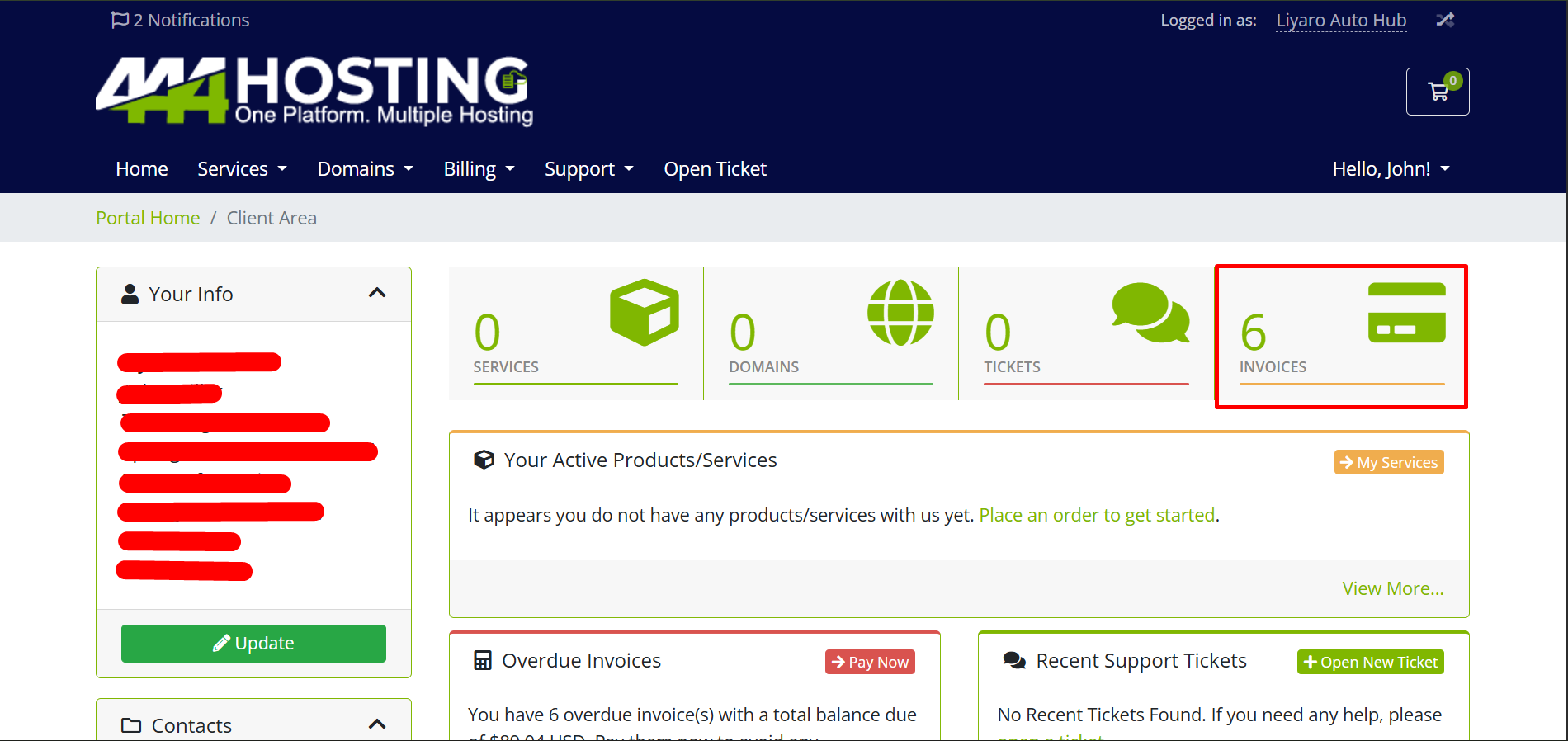This screenshot has height=741, width=1568.
Task: Click the Domains globe icon
Action: [x=900, y=313]
